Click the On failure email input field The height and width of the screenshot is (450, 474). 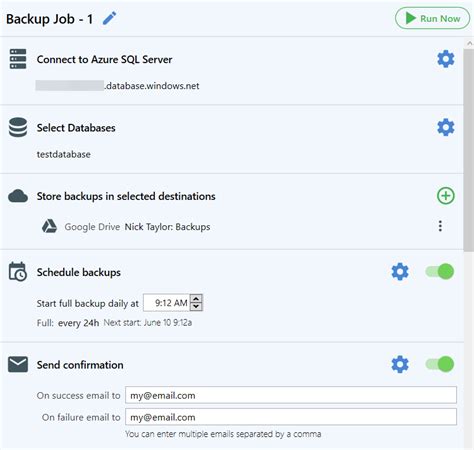291,417
